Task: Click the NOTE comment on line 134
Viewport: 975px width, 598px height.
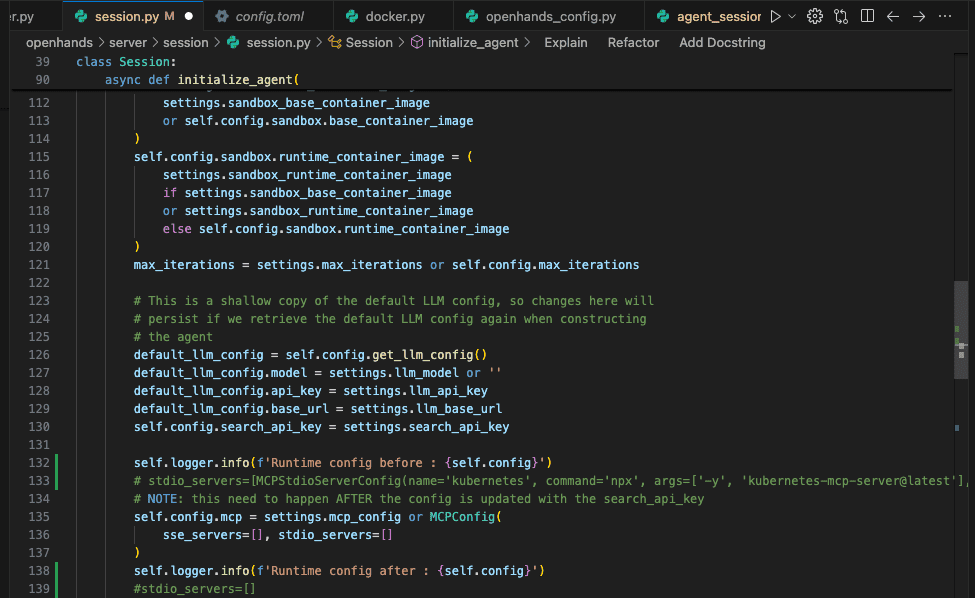Action: (x=418, y=499)
